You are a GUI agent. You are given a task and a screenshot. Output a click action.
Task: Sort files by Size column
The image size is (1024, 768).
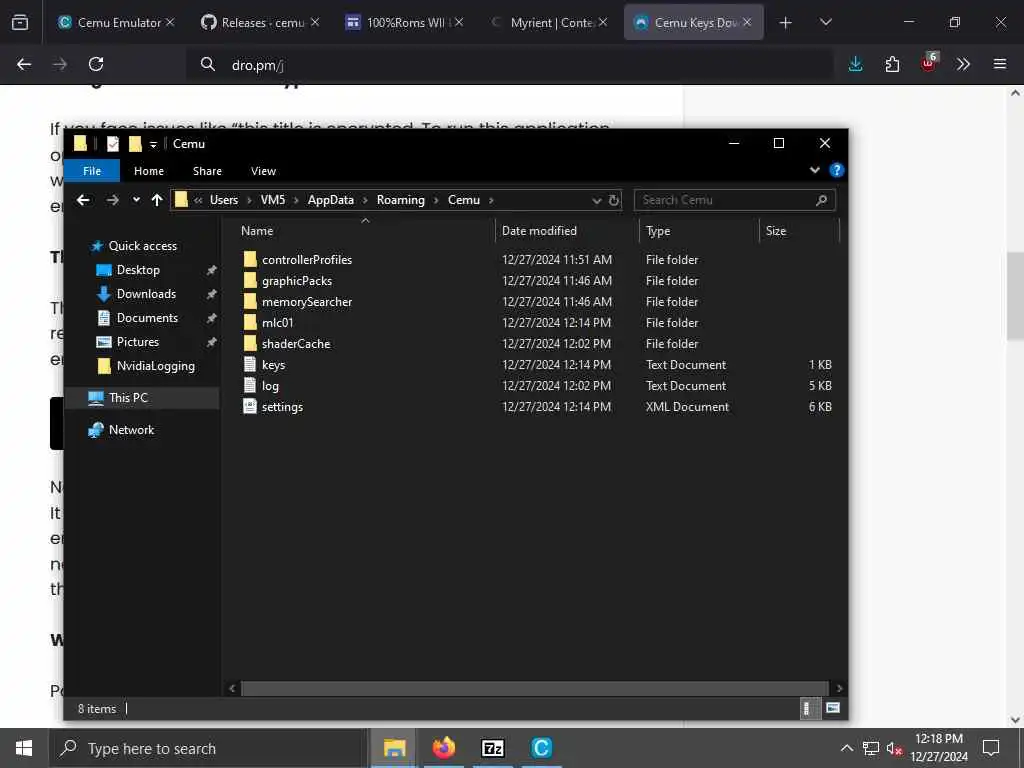pyautogui.click(x=776, y=231)
